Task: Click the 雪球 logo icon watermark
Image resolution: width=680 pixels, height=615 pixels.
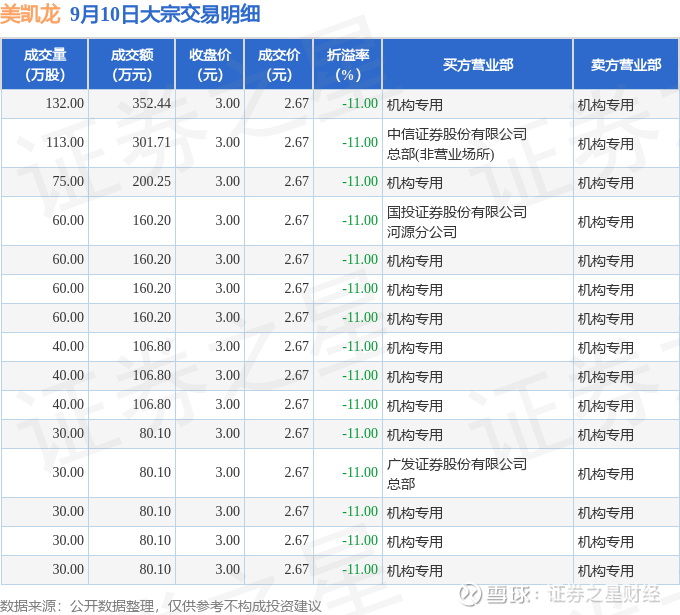Action: 471,594
